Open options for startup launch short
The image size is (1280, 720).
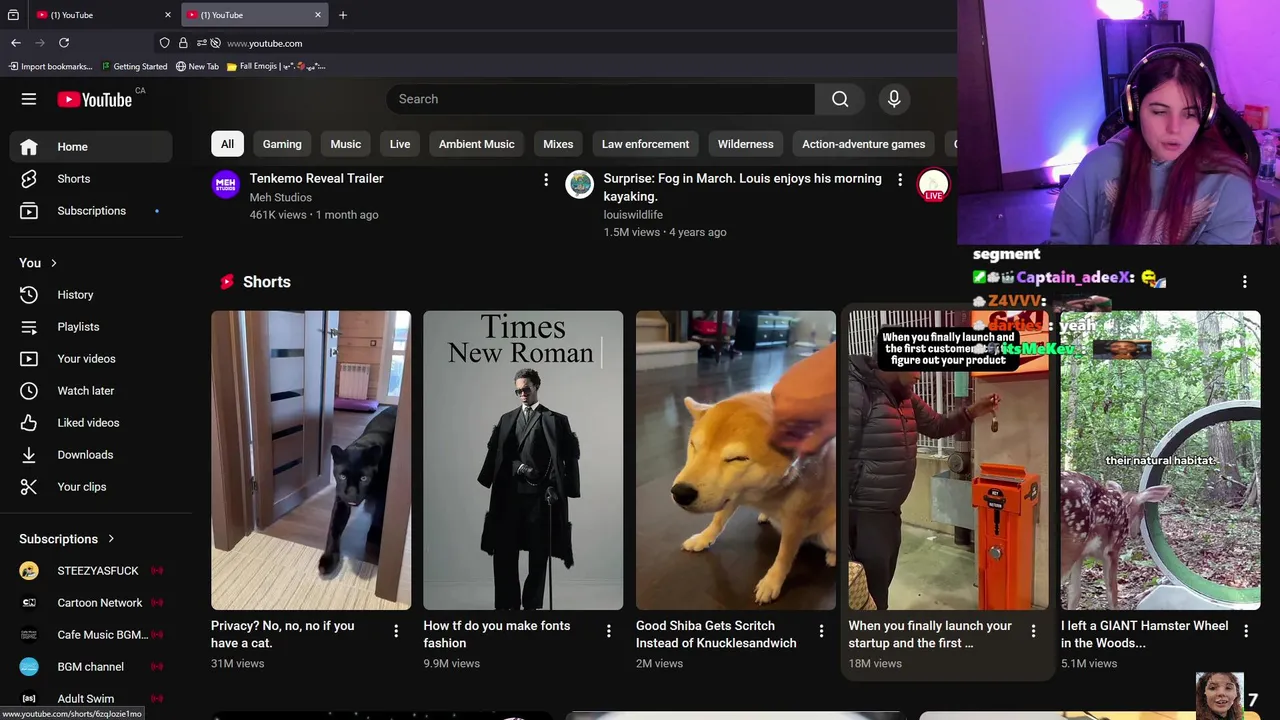1034,630
